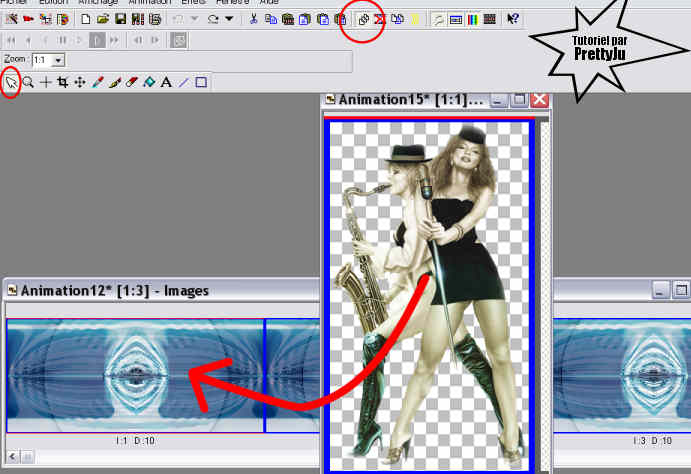The width and height of the screenshot is (691, 474).
Task: Choose the Mover tool
Action: [x=79, y=83]
